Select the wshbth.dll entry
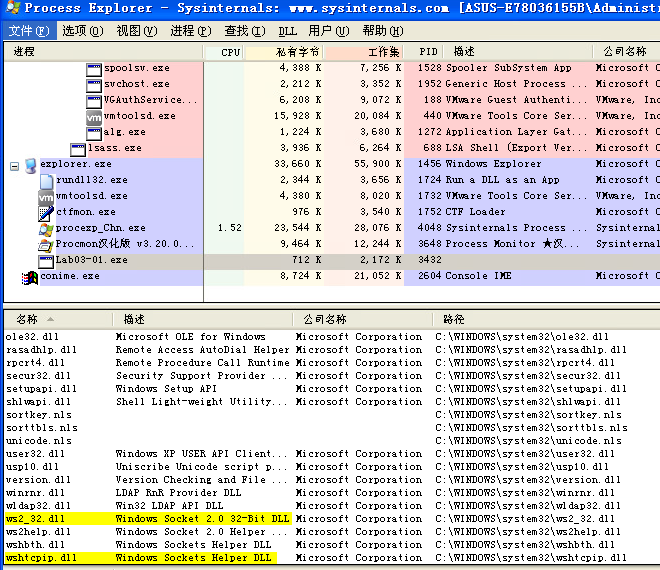 (x=36, y=545)
